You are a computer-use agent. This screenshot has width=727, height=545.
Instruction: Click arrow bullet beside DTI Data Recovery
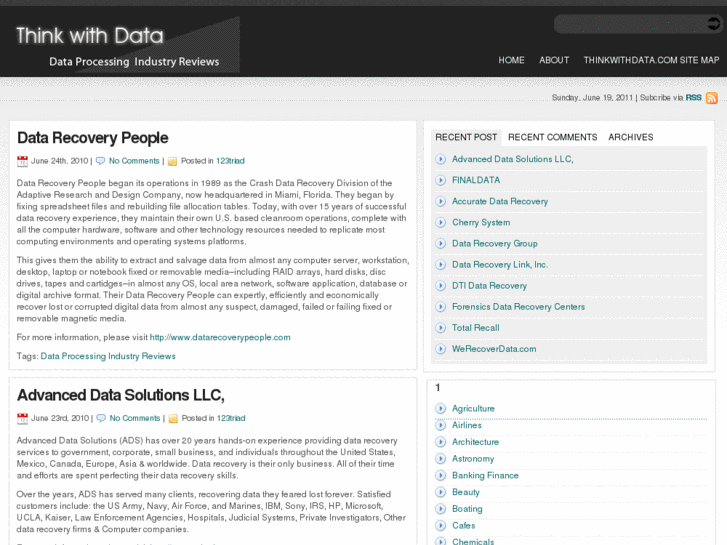(x=440, y=286)
